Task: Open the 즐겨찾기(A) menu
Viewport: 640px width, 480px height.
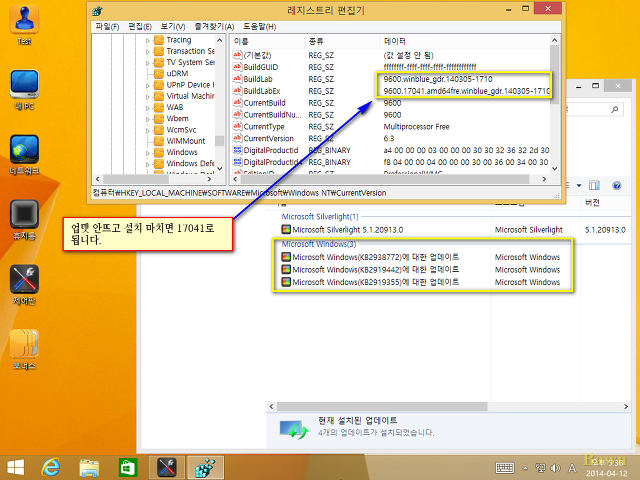Action: (x=214, y=27)
